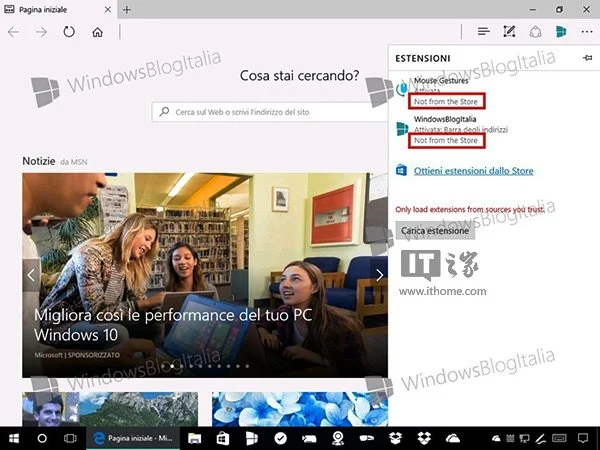Open the blue flowers news thumbnail
This screenshot has height=450, width=600.
pos(300,409)
